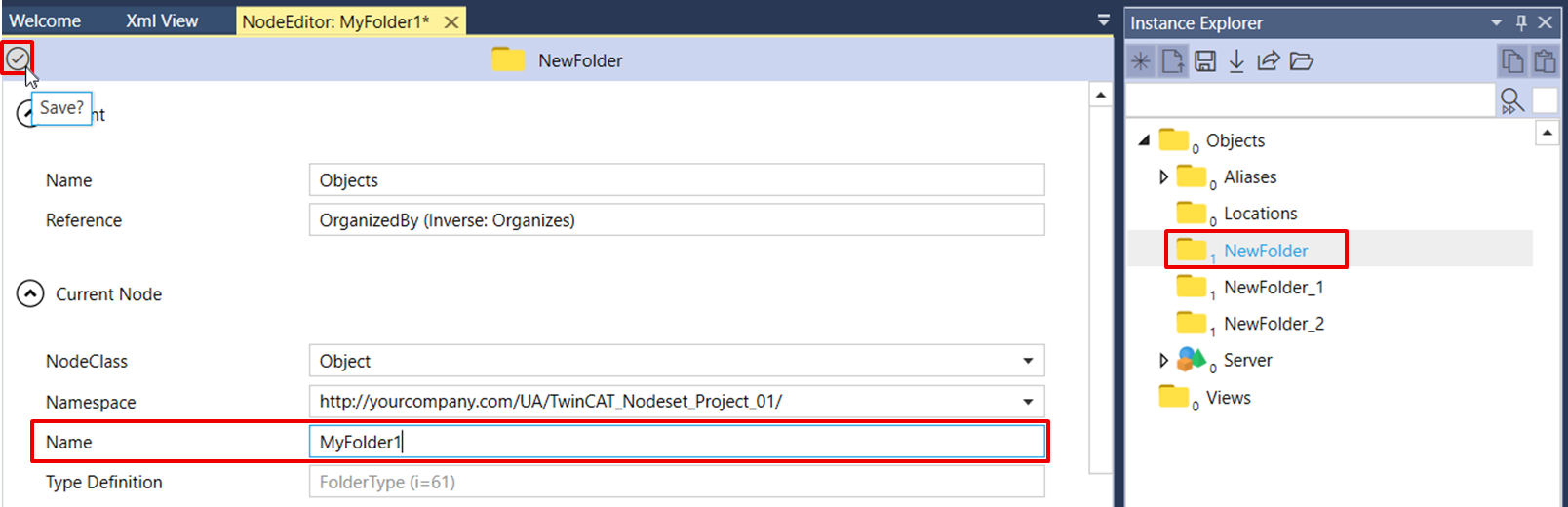Viewport: 1568px width, 507px height.
Task: Click the Instance Explorer scrollbar up arrow
Action: tap(1548, 132)
